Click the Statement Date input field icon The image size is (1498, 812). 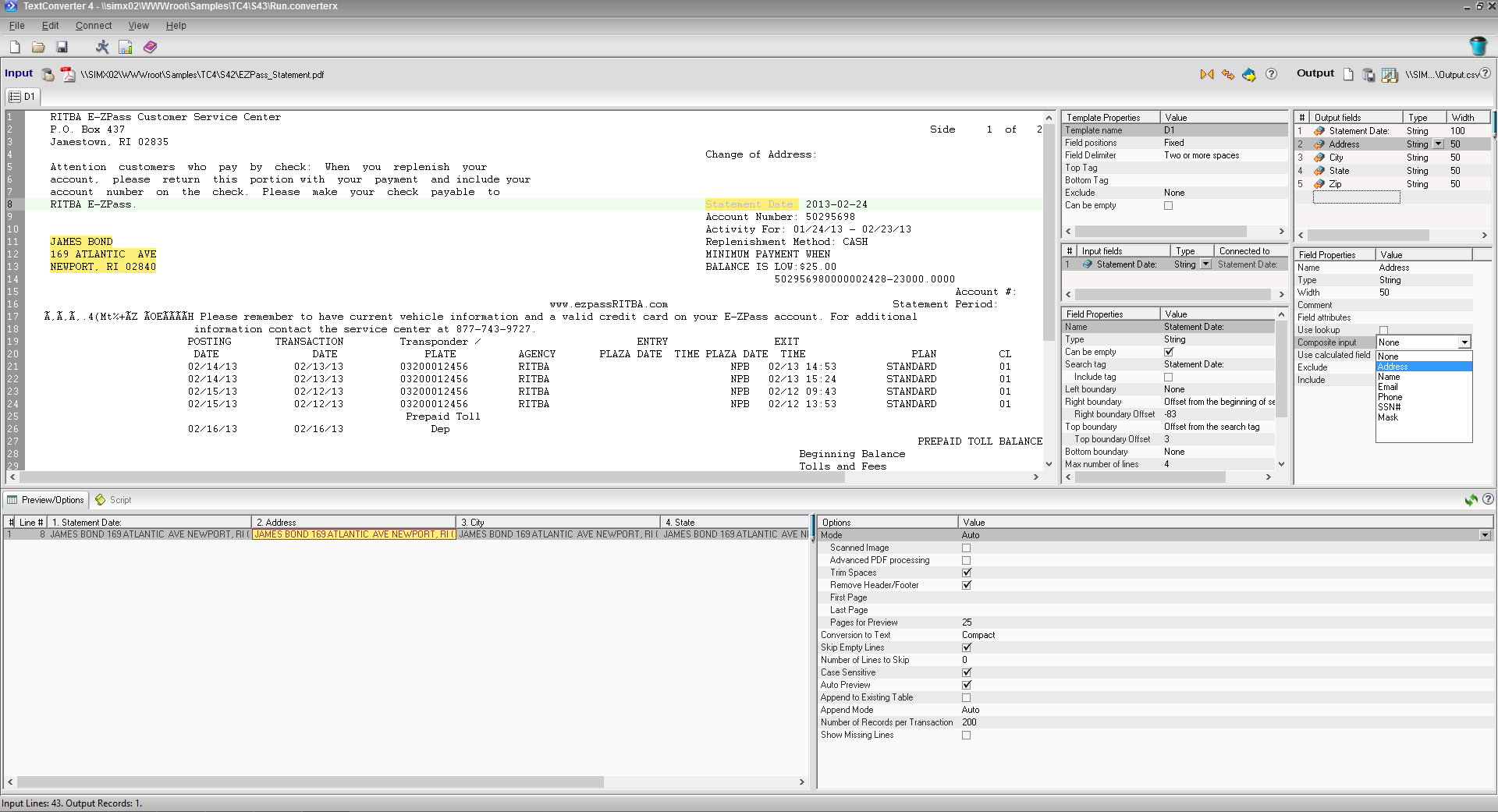click(x=1087, y=264)
